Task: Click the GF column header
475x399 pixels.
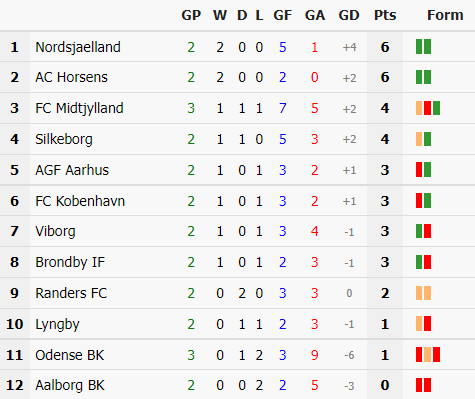Action: click(283, 15)
